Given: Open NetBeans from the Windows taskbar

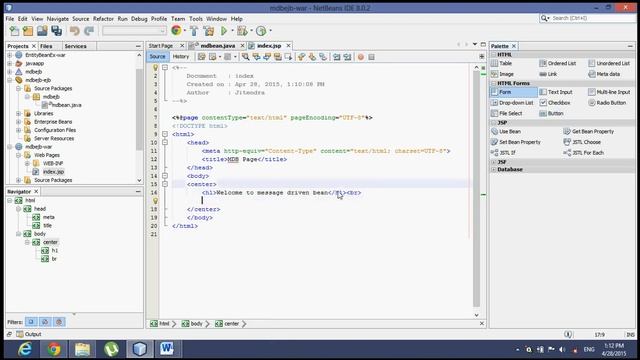Looking at the screenshot, I should click(140, 349).
